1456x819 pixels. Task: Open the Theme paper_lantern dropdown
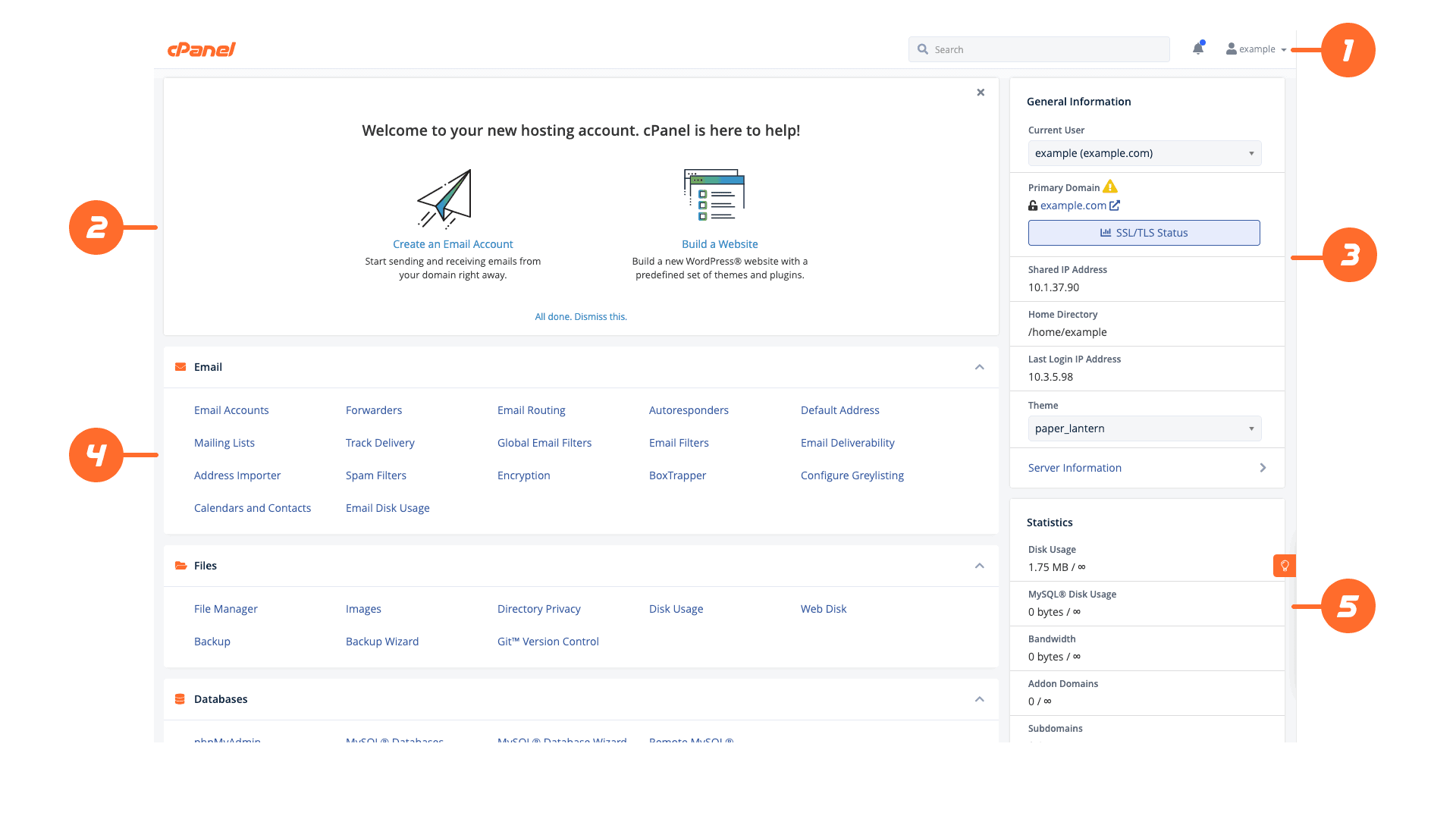point(1144,428)
